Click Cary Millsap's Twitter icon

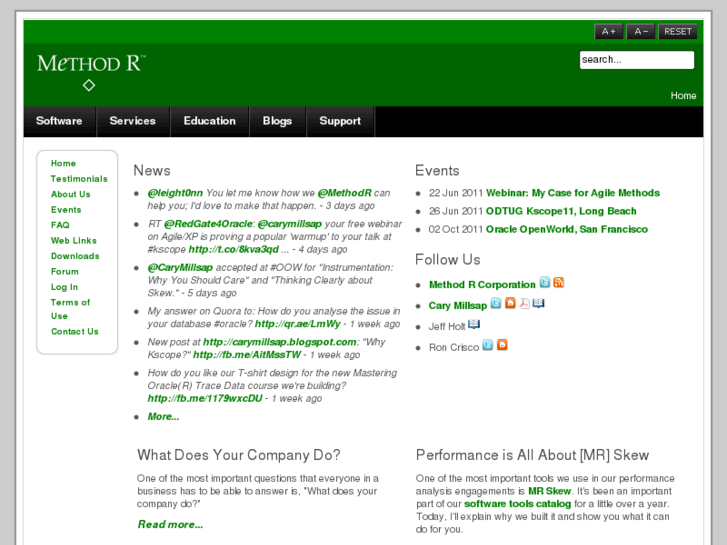click(496, 303)
